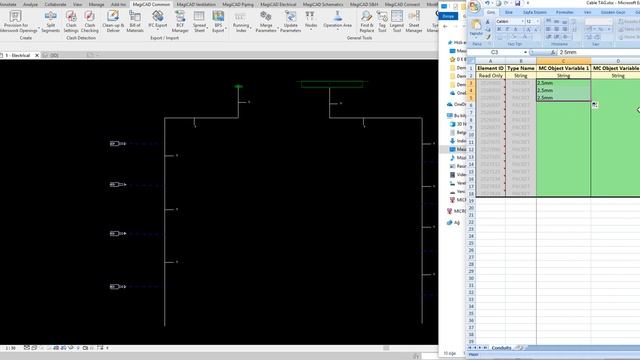Select Excel column A header
This screenshot has width=640, height=360.
click(x=490, y=61)
